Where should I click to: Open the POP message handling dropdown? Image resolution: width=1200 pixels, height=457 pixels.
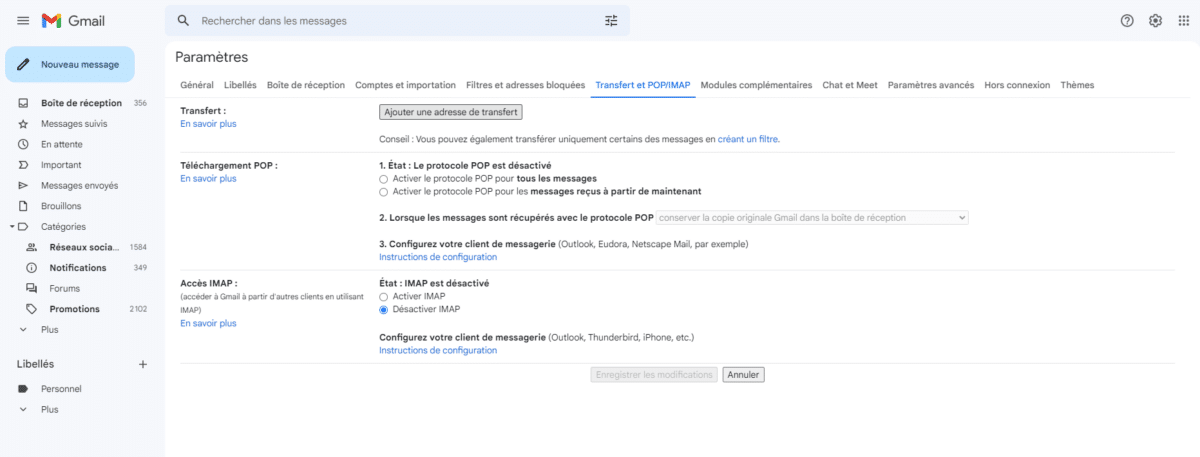(x=812, y=217)
